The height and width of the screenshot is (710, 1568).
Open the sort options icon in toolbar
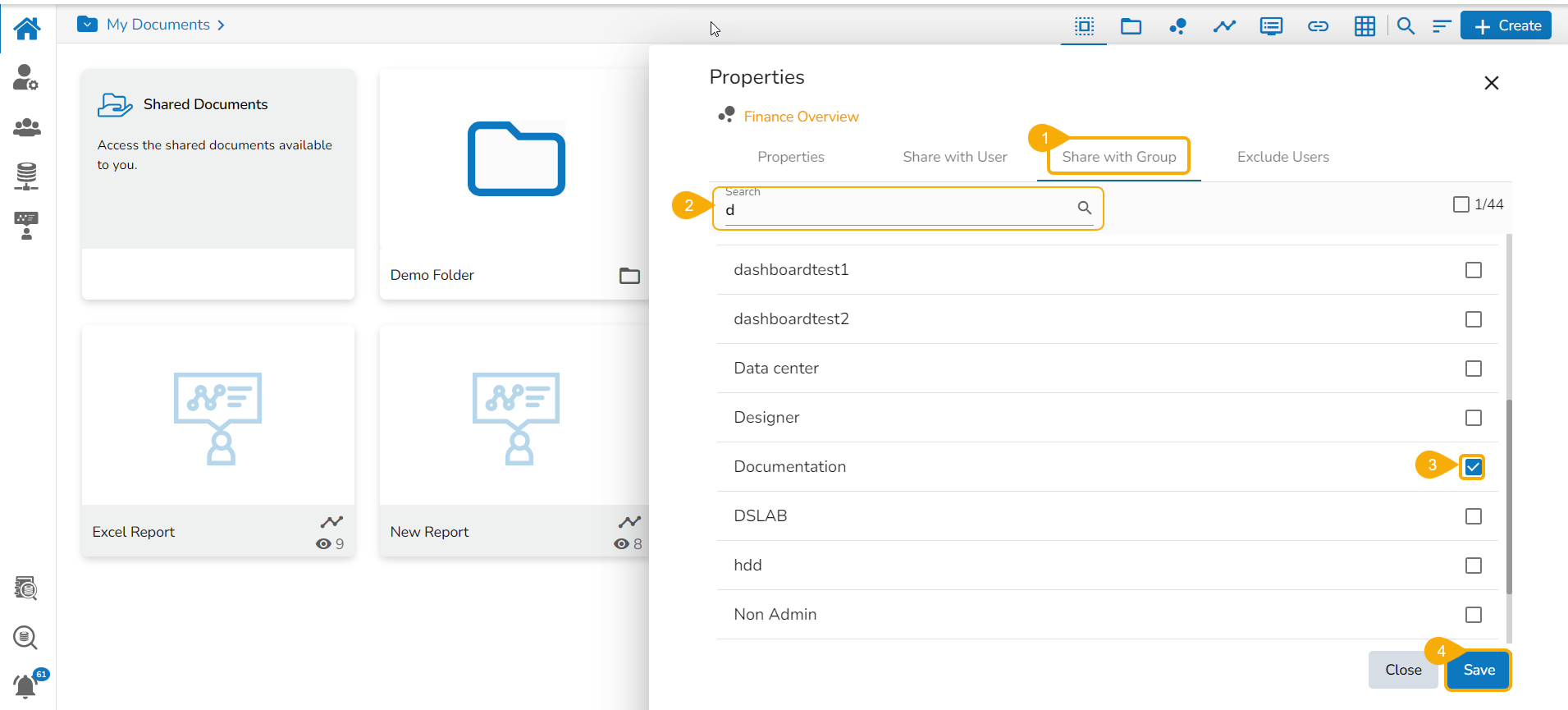[1442, 26]
